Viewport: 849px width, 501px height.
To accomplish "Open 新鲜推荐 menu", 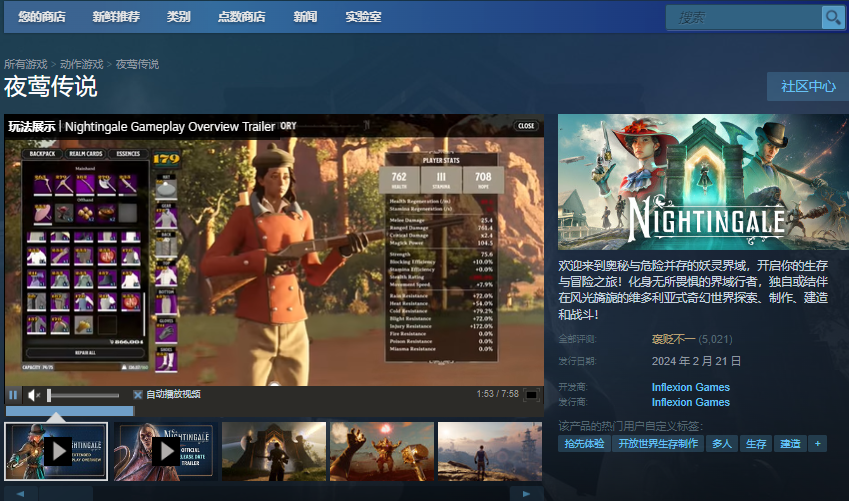I will coord(116,17).
